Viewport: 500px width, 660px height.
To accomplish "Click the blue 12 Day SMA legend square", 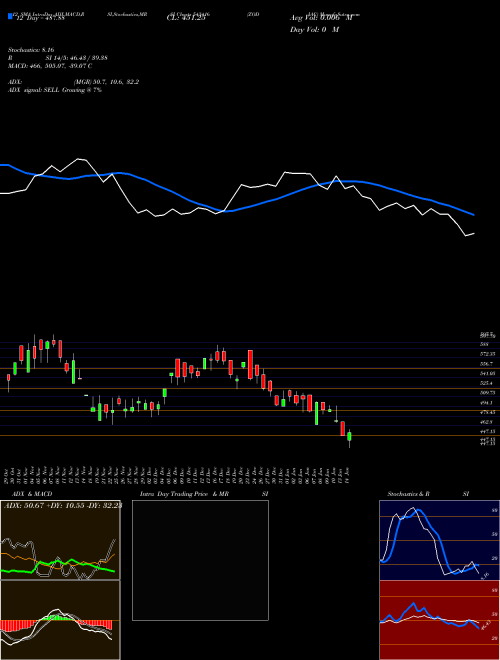I will click(11, 16).
